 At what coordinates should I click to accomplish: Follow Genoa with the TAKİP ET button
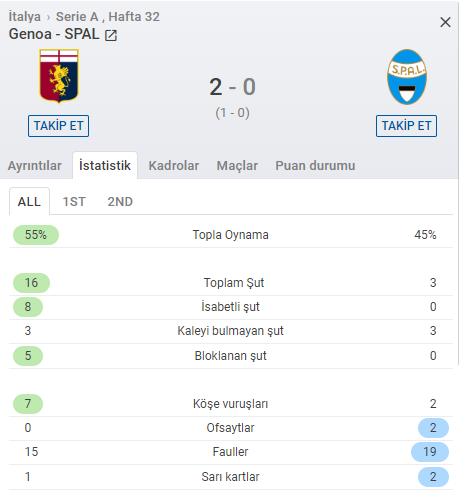(58, 126)
